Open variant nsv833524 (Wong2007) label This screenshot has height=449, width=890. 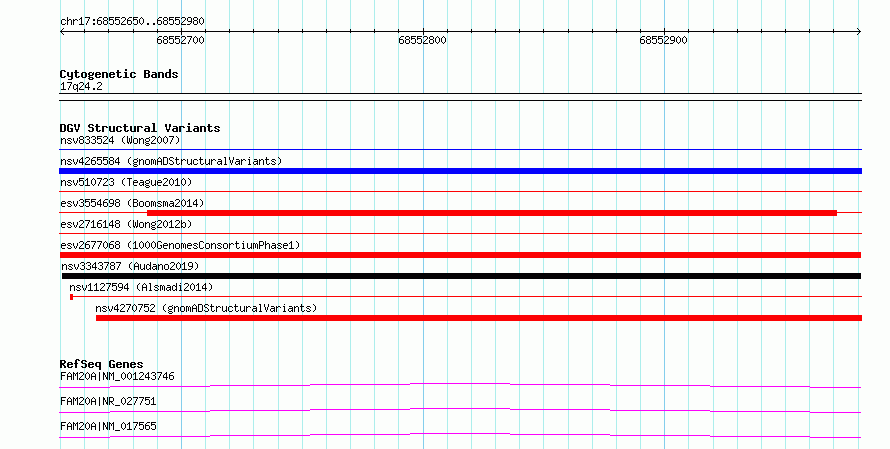120,140
